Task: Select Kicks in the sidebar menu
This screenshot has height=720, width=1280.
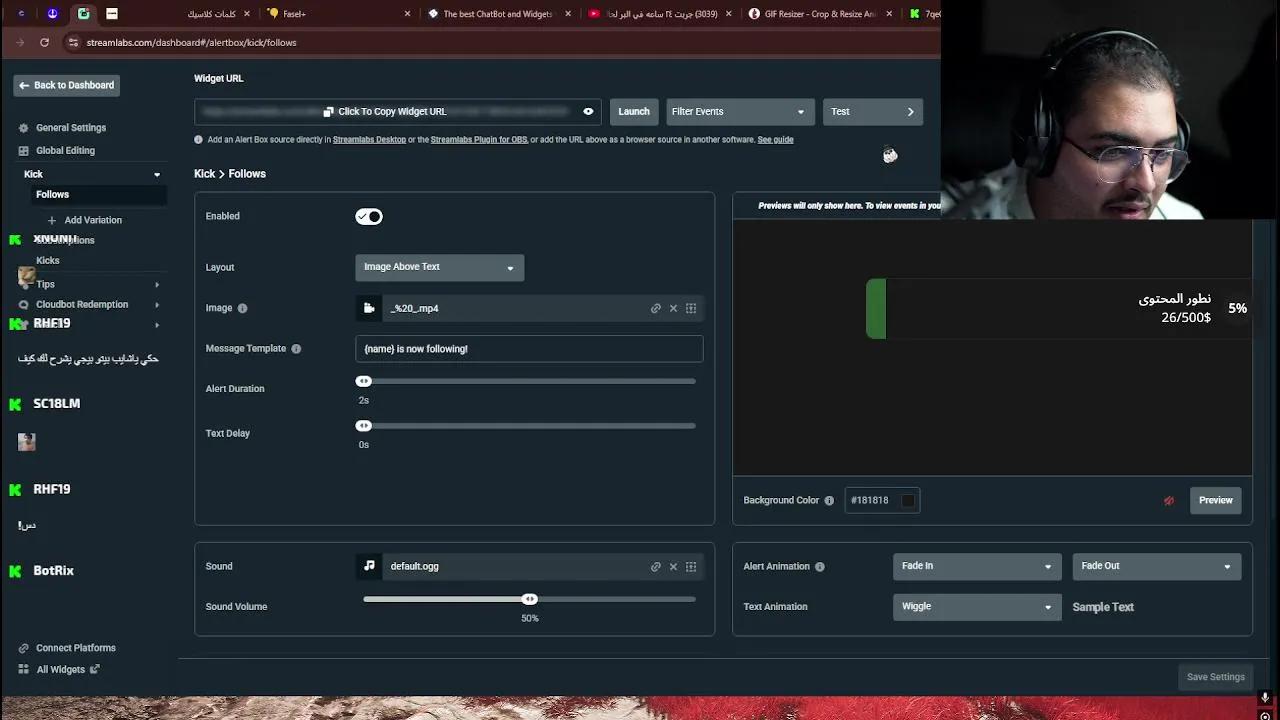Action: click(x=48, y=261)
